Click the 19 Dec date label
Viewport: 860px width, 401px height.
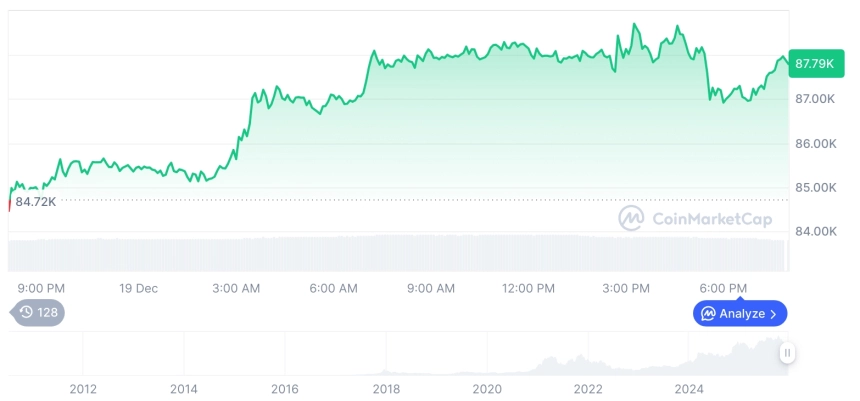[139, 288]
